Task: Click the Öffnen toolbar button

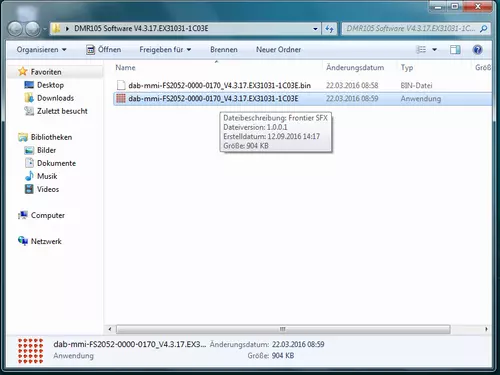Action: click(x=103, y=50)
